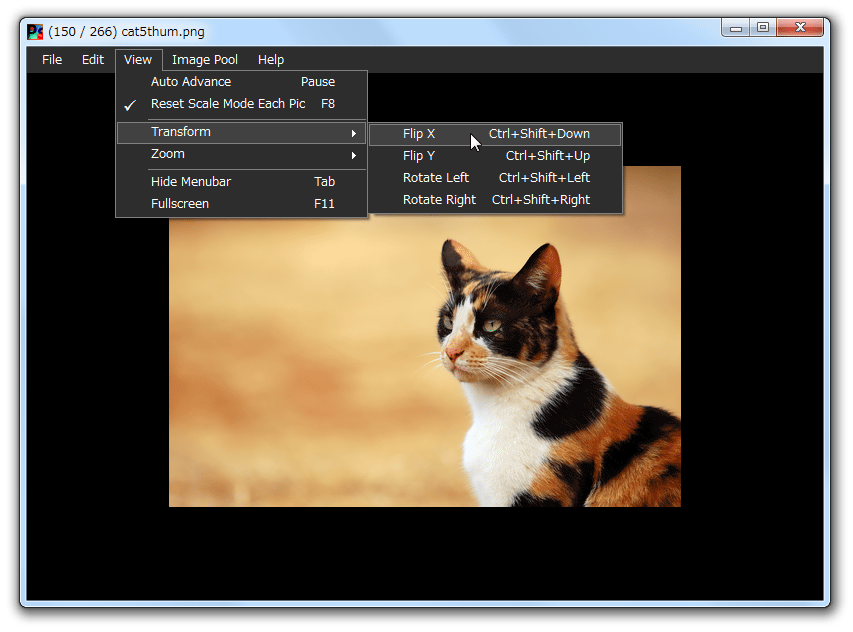This screenshot has width=853, height=632.
Task: Maximize the viewer window
Action: [763, 28]
